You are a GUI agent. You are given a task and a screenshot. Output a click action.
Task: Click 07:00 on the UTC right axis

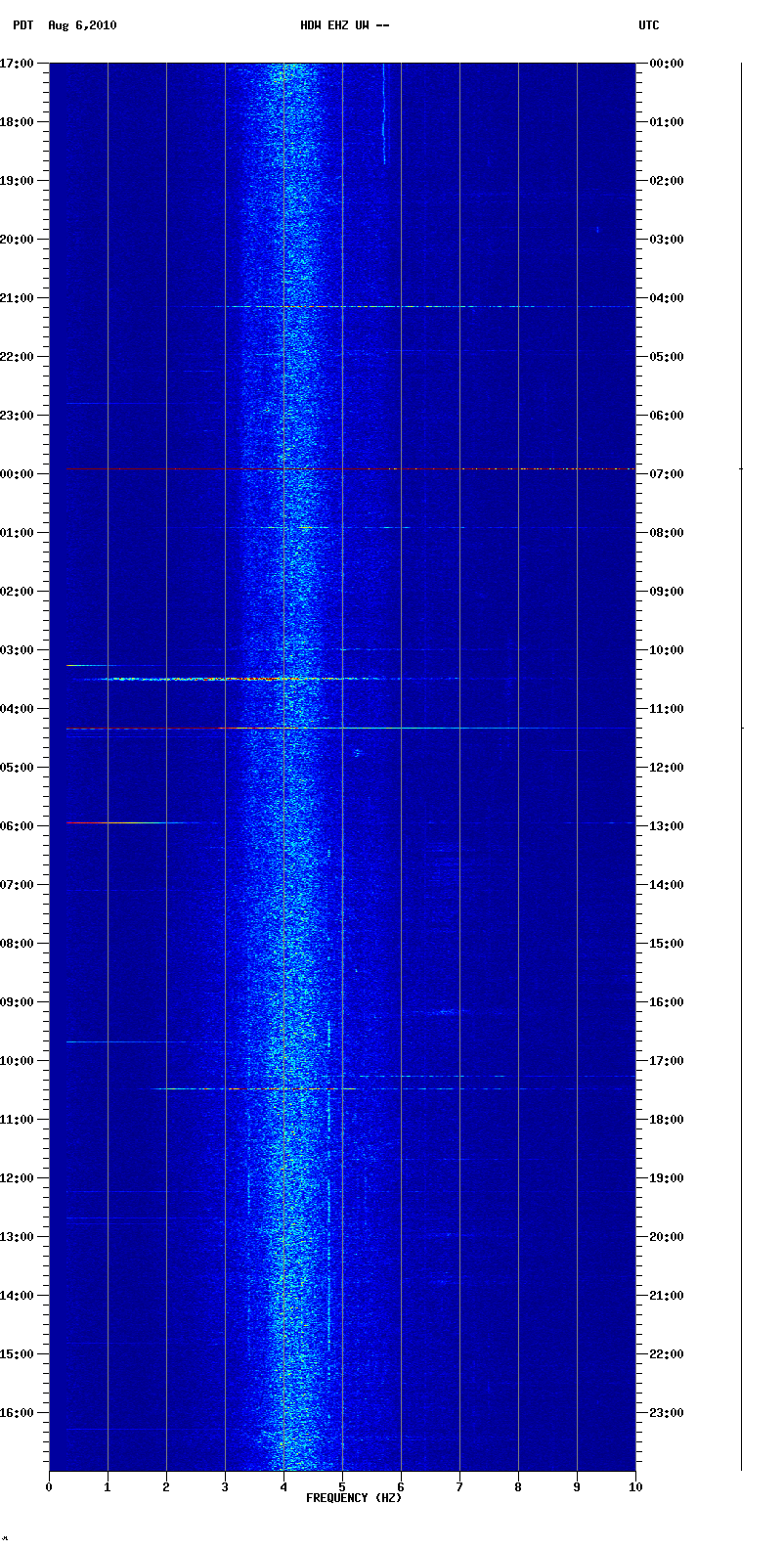coord(667,474)
